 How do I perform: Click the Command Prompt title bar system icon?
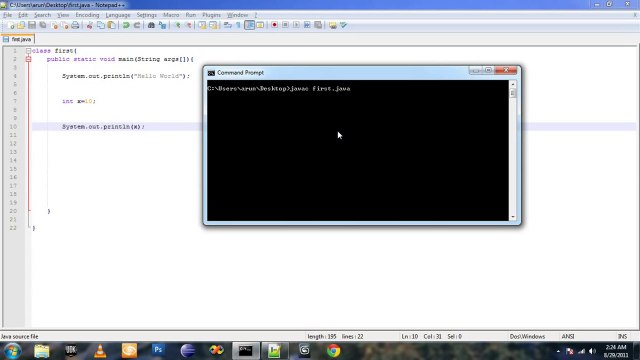(211, 73)
